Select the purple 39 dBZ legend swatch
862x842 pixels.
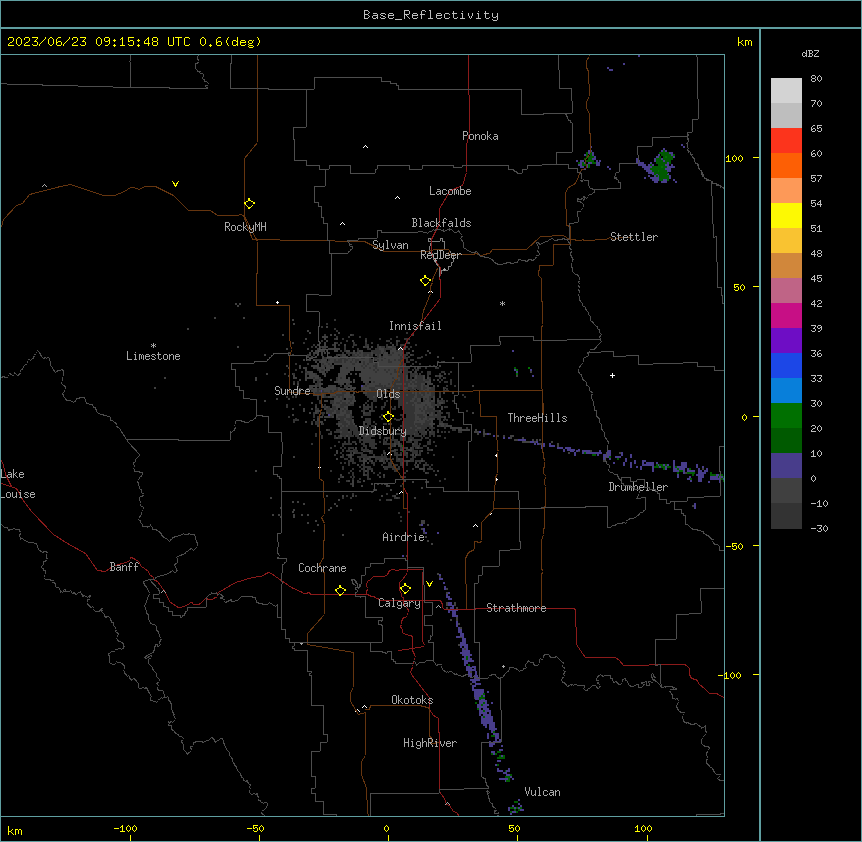pyautogui.click(x=786, y=341)
